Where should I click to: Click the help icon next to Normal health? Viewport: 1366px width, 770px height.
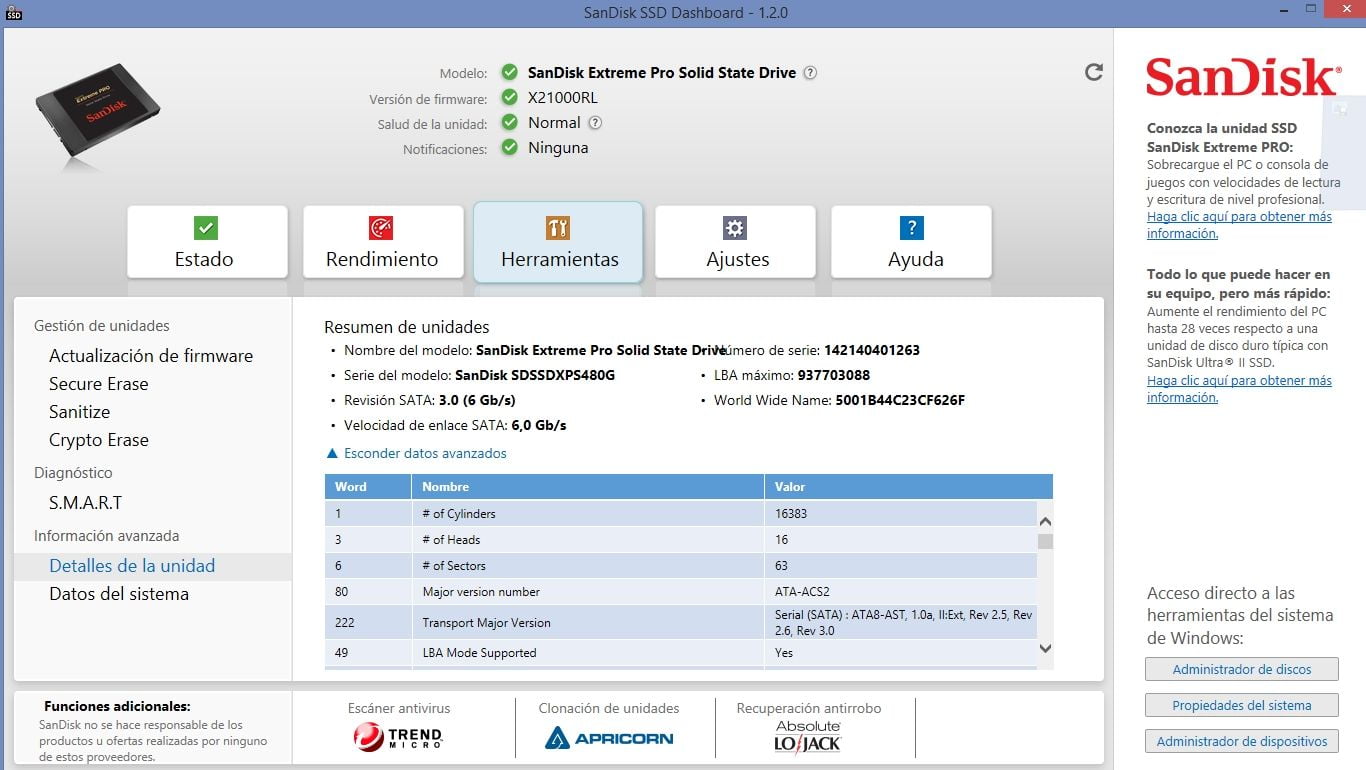pos(595,123)
